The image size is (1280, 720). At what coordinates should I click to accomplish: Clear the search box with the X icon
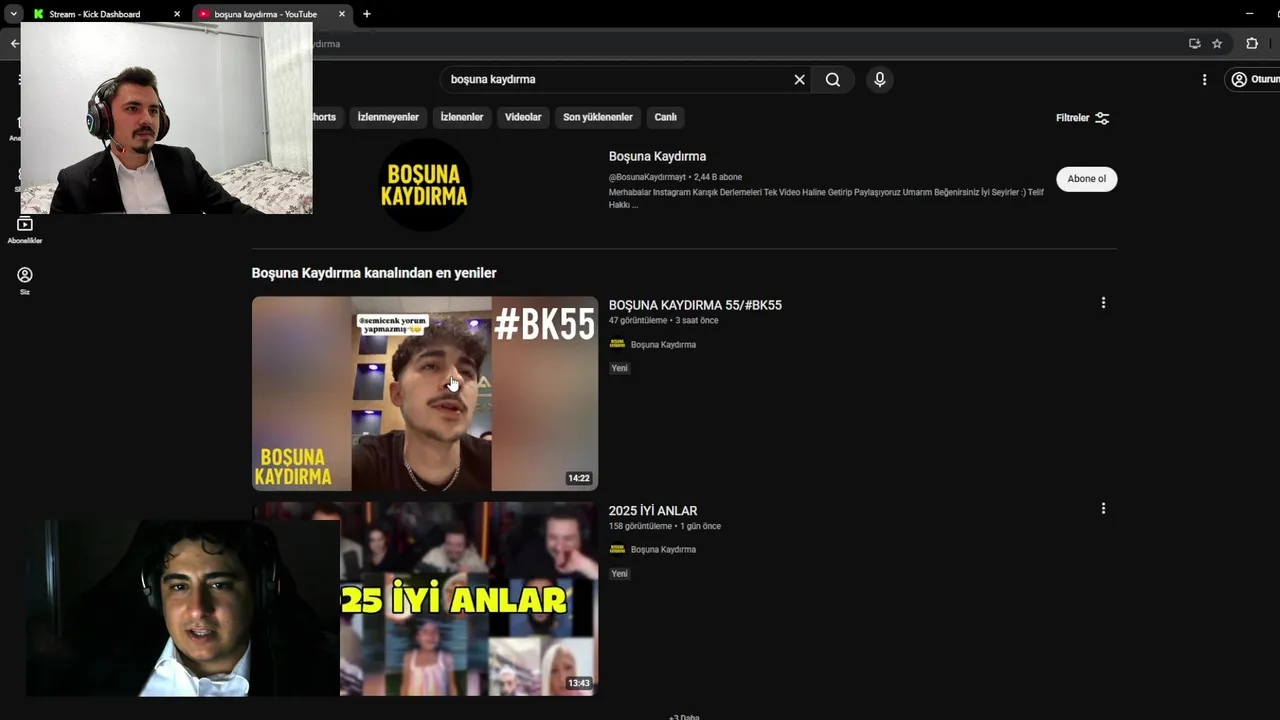[x=799, y=80]
